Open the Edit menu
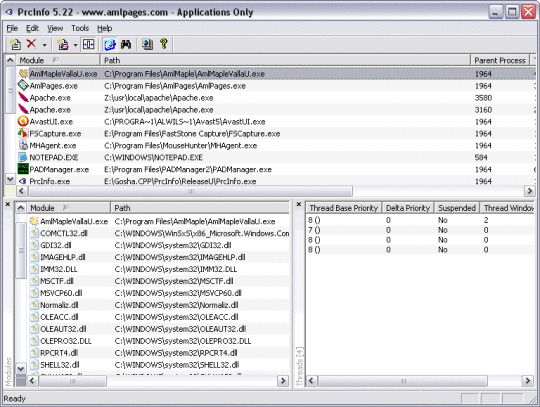Viewport: 540px width, 407px height. pos(32,28)
